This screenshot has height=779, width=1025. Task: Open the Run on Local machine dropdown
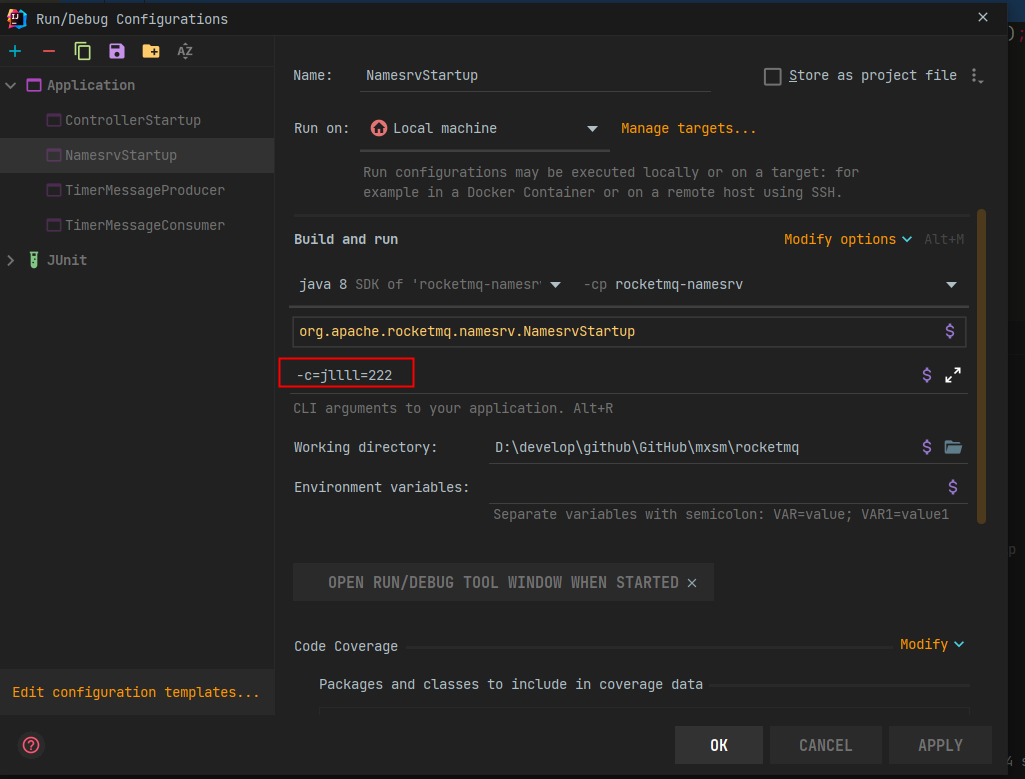click(x=484, y=129)
